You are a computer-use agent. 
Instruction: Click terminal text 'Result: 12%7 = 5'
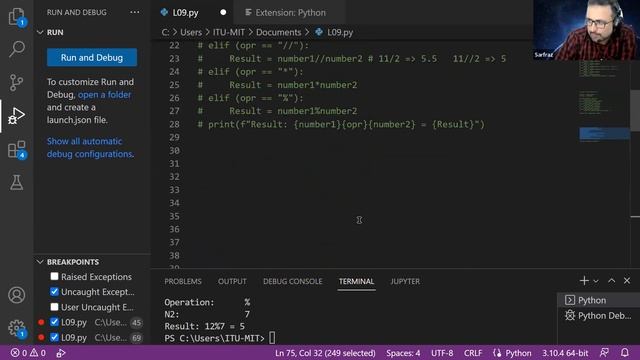click(x=204, y=326)
